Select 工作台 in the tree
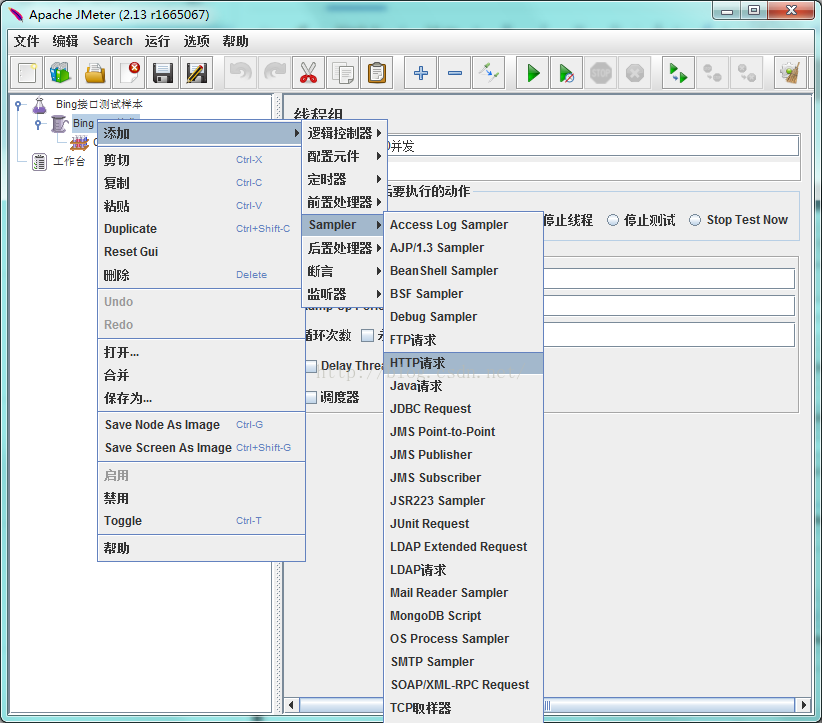The height and width of the screenshot is (723, 822). tap(69, 161)
